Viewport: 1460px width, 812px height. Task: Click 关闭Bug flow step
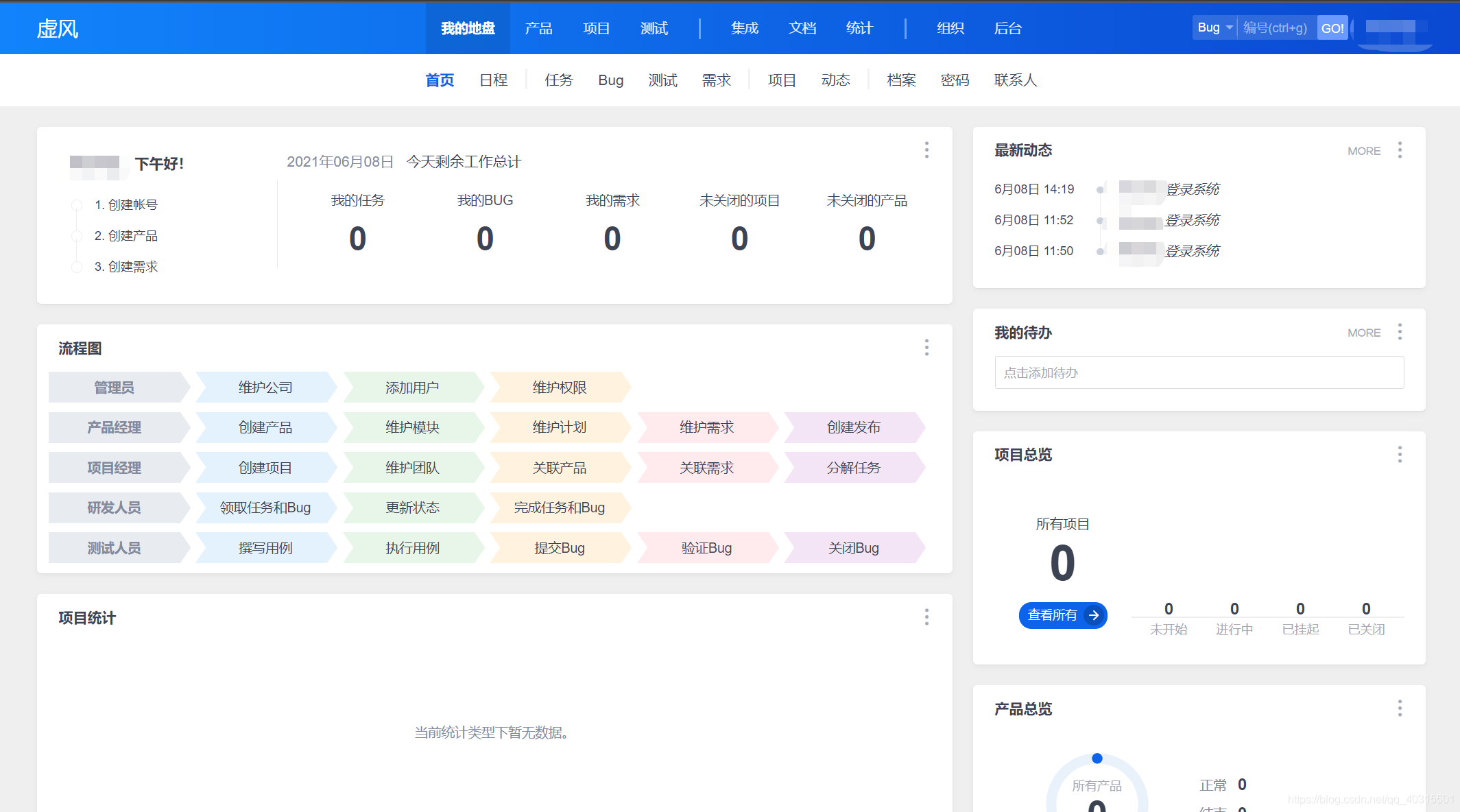click(854, 548)
